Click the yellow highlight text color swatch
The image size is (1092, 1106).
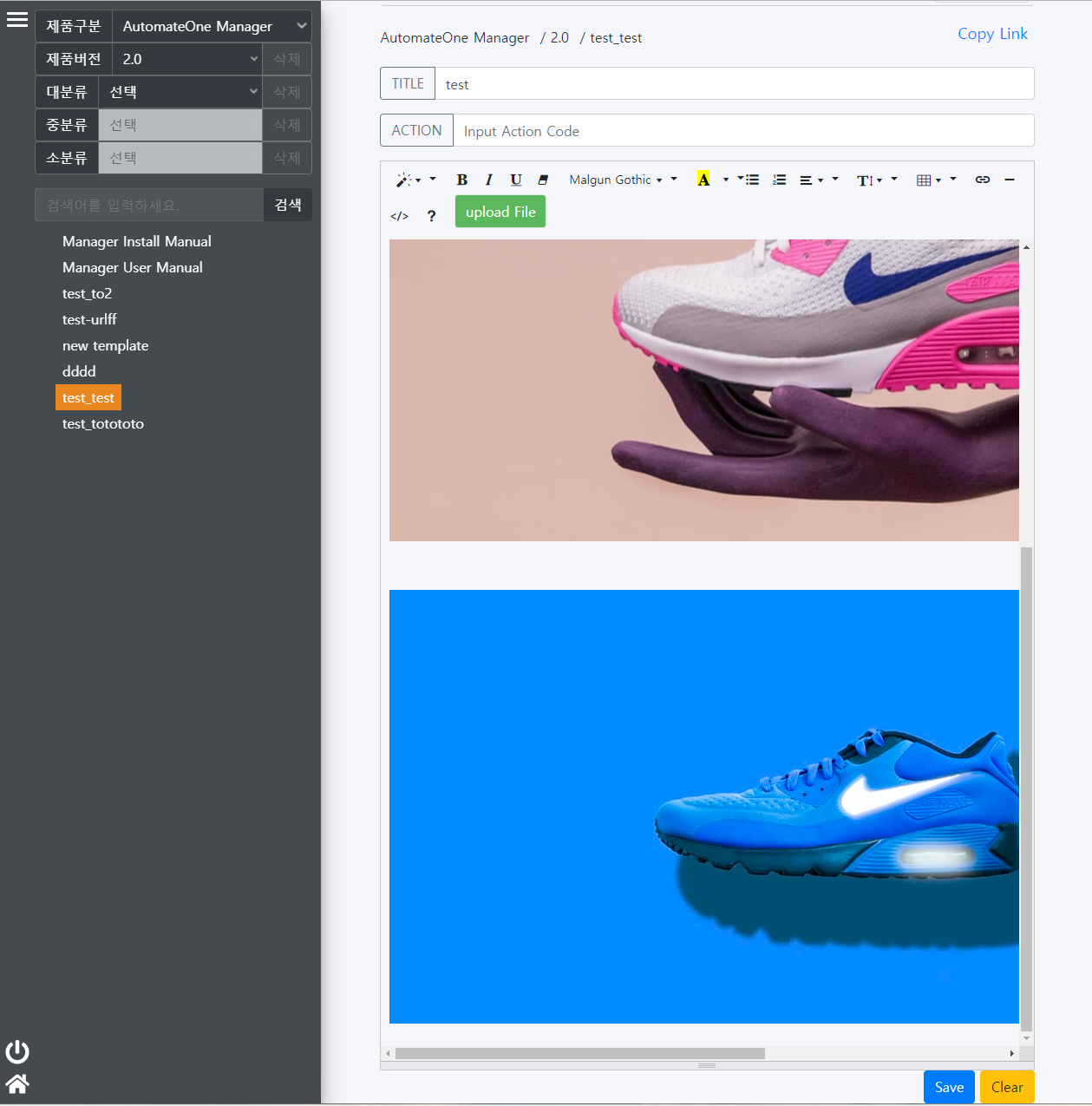pos(703,180)
